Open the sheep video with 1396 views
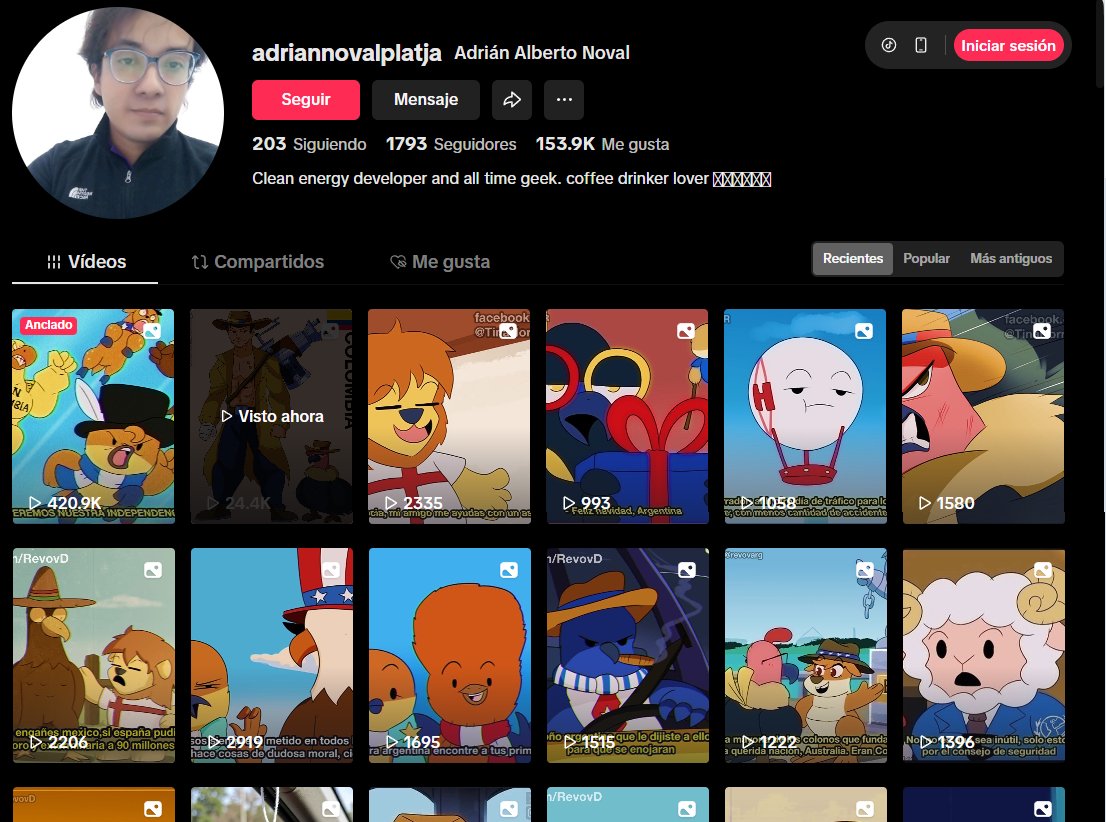The width and height of the screenshot is (1106, 822). click(984, 655)
